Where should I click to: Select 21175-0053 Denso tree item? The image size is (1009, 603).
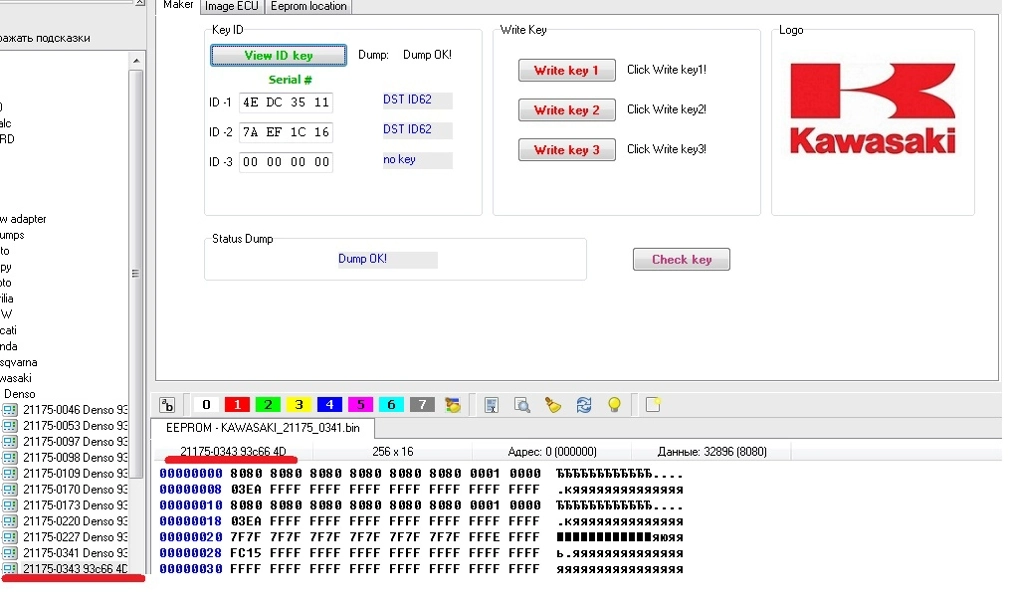coord(75,426)
